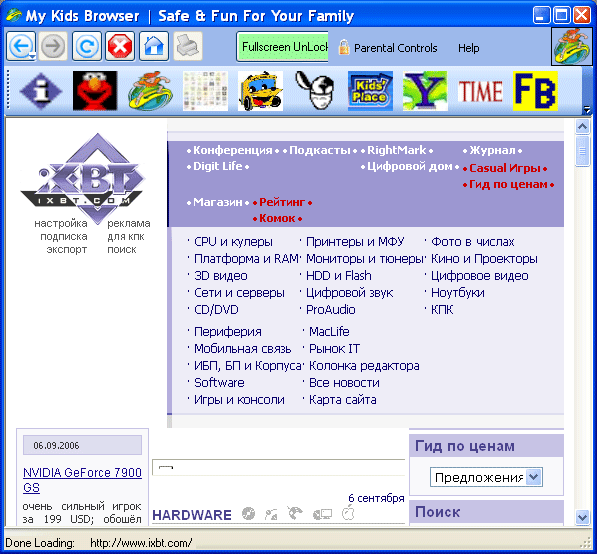The width and height of the screenshot is (597, 554).
Task: Open the CPU и кулеры section
Action: tap(233, 242)
